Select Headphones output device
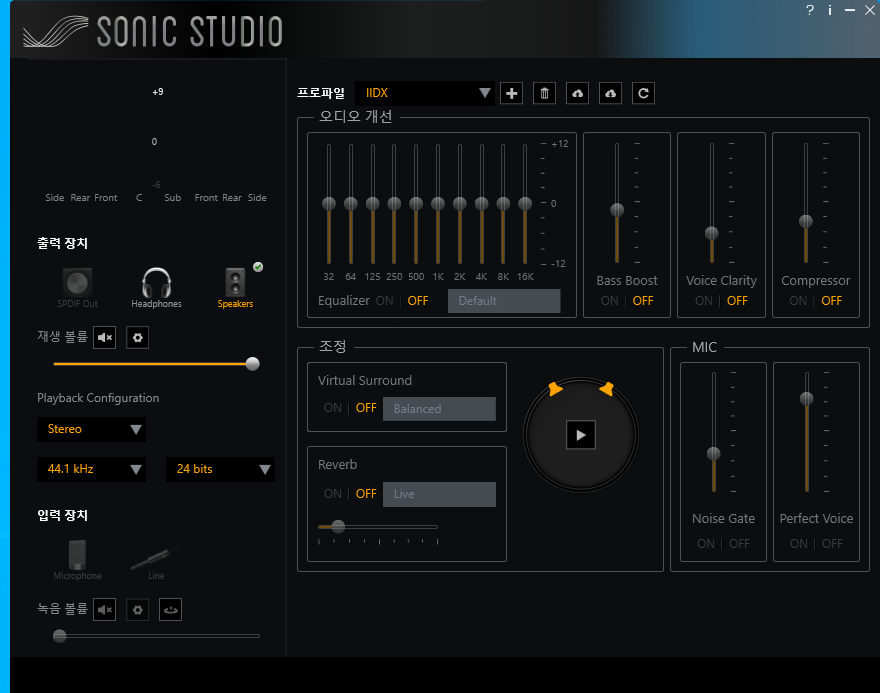 156,288
